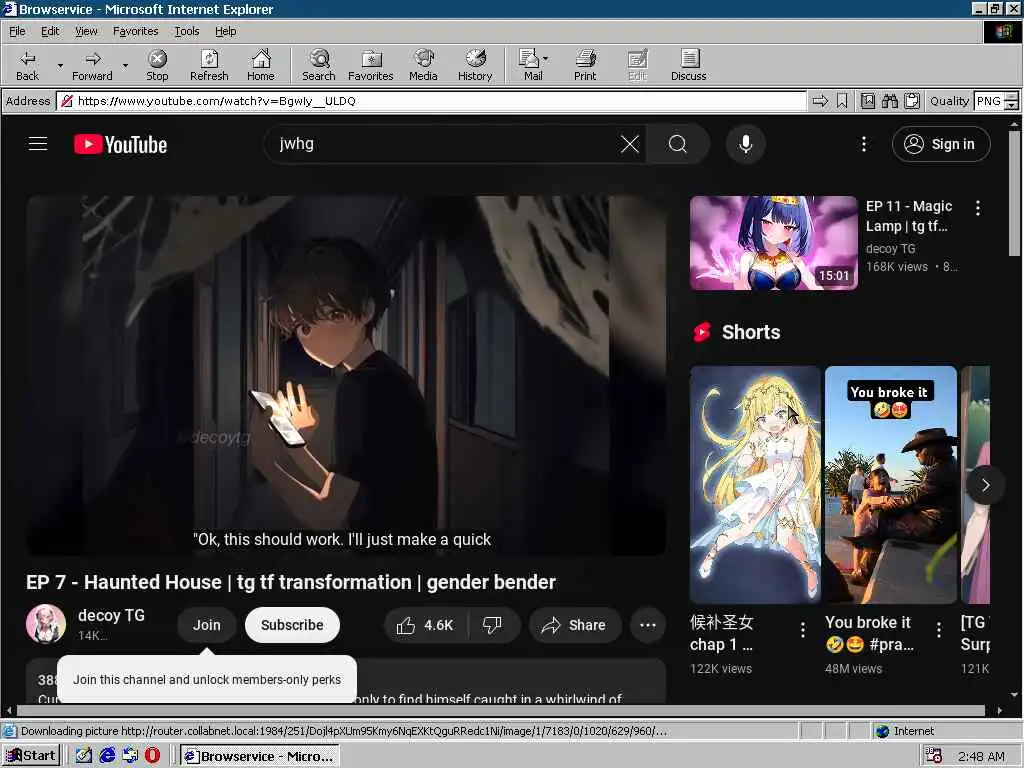
Task: Click the Join button
Action: tap(206, 625)
